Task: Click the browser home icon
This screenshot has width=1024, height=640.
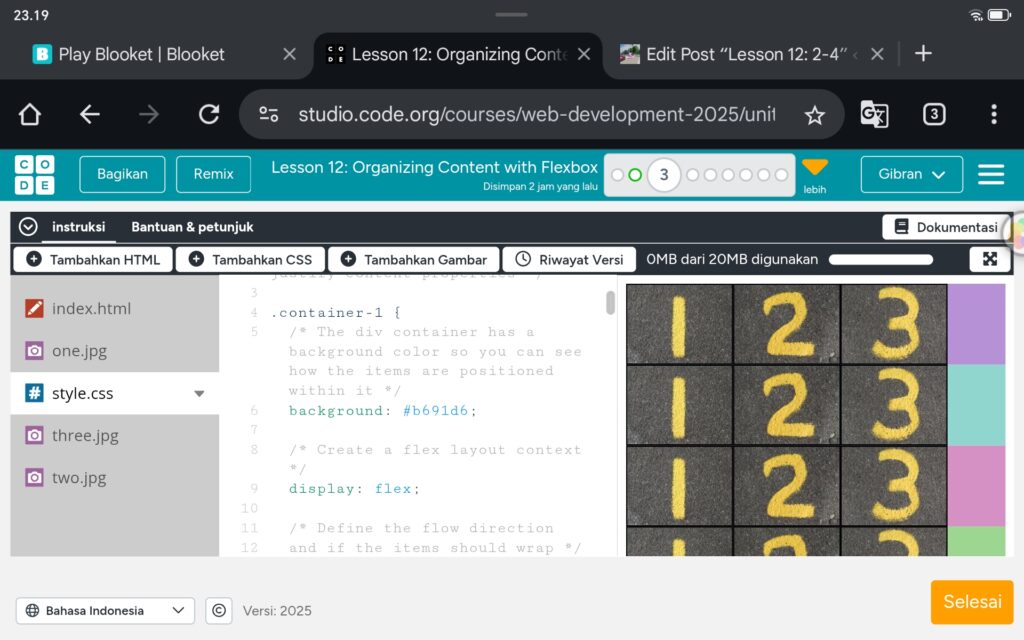Action: 30,114
